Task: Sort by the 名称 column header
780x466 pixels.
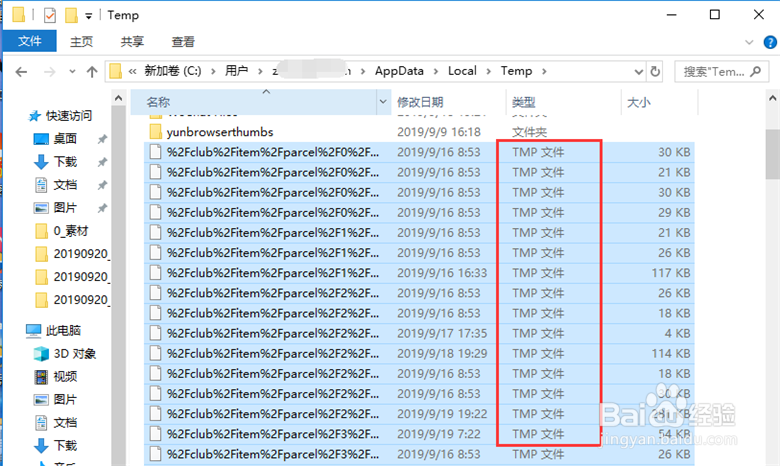Action: coord(254,102)
